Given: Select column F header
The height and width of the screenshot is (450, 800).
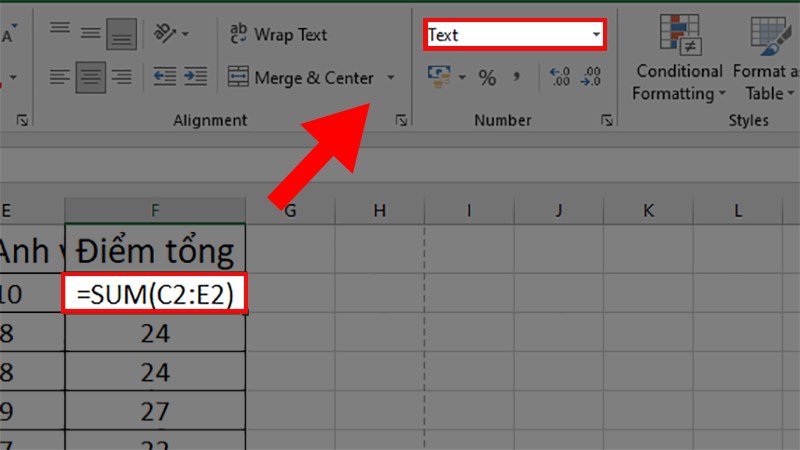Looking at the screenshot, I should 155,210.
